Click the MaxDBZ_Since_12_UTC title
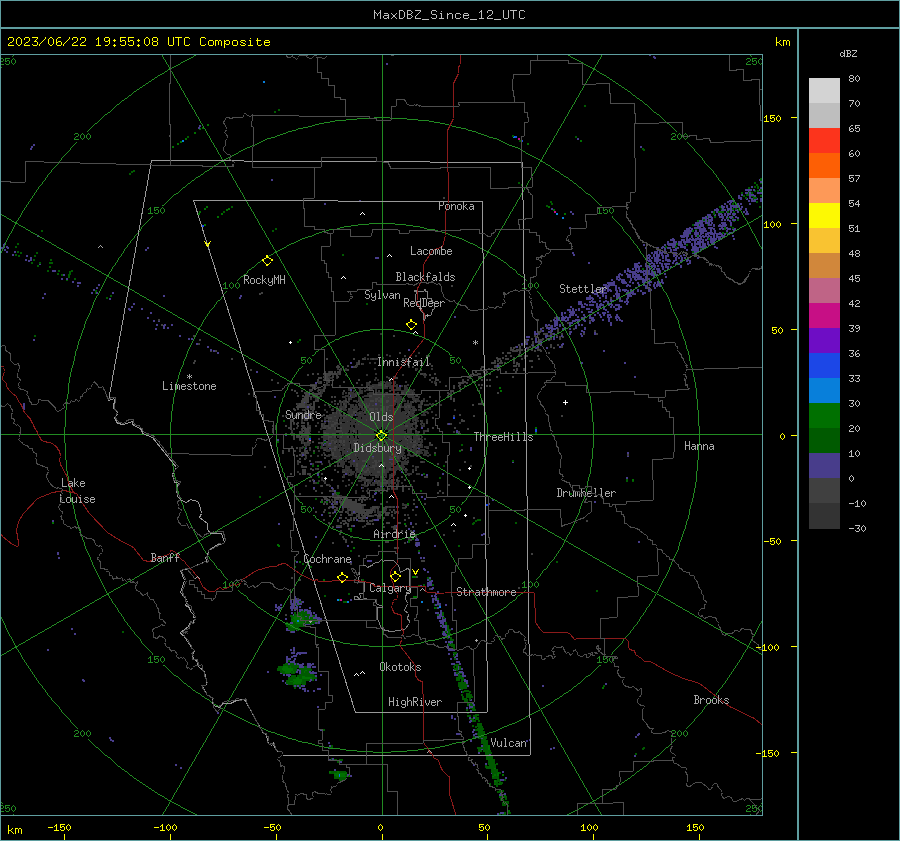900x841 pixels. (449, 15)
